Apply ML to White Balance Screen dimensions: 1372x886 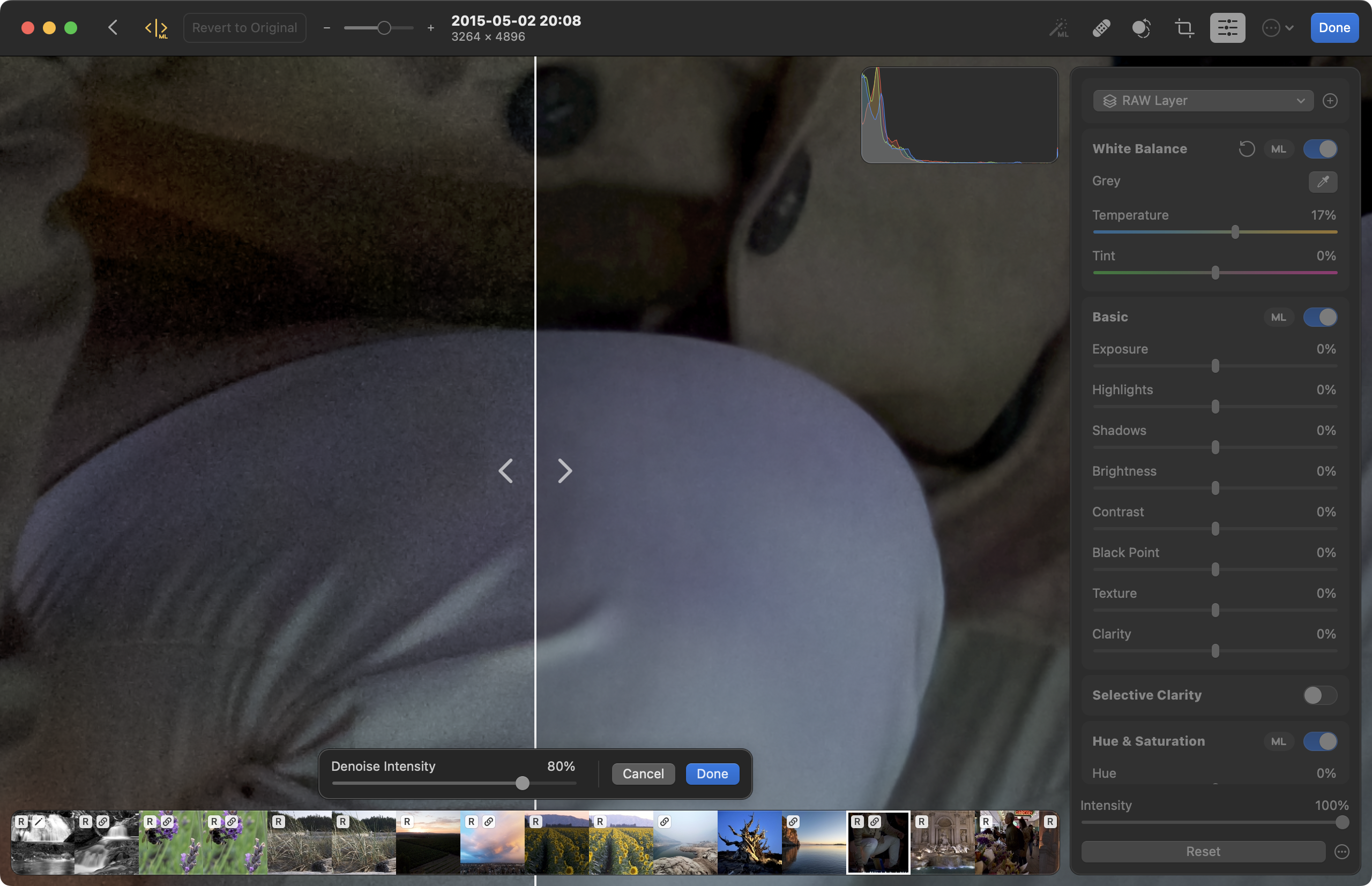pyautogui.click(x=1278, y=149)
